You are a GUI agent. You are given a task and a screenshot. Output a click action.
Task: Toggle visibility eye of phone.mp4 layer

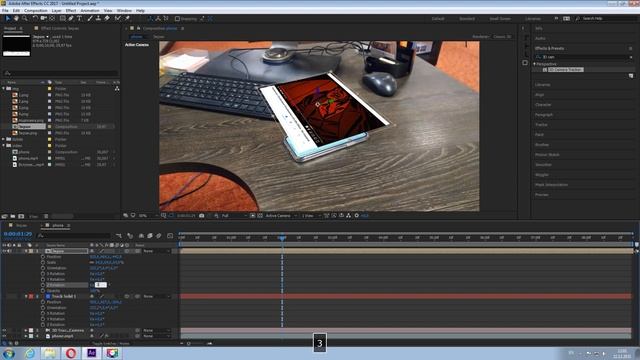point(4,336)
